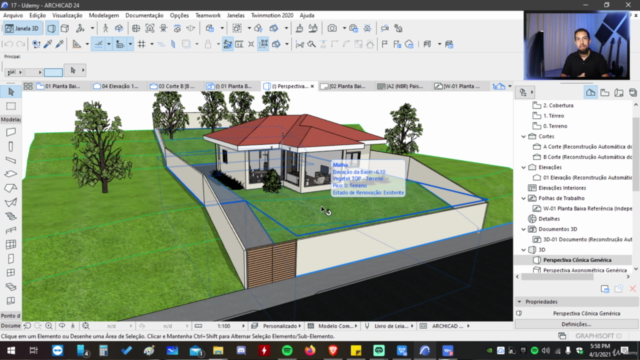Open the Ajuda menu
640x360 pixels.
[307, 15]
